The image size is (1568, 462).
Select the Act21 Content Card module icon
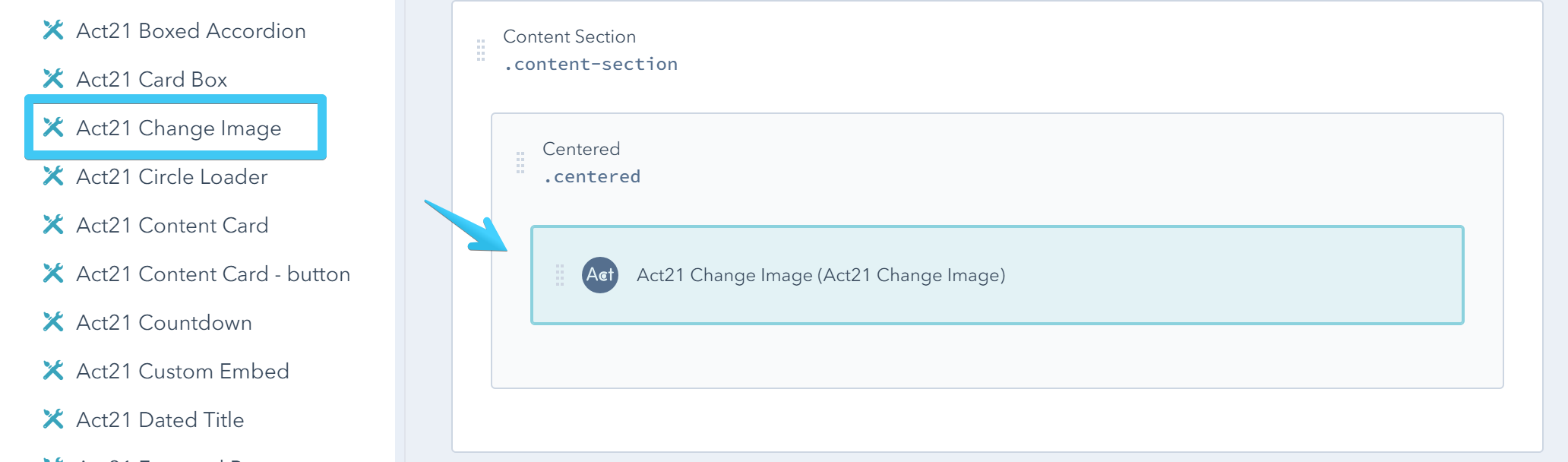coord(52,225)
